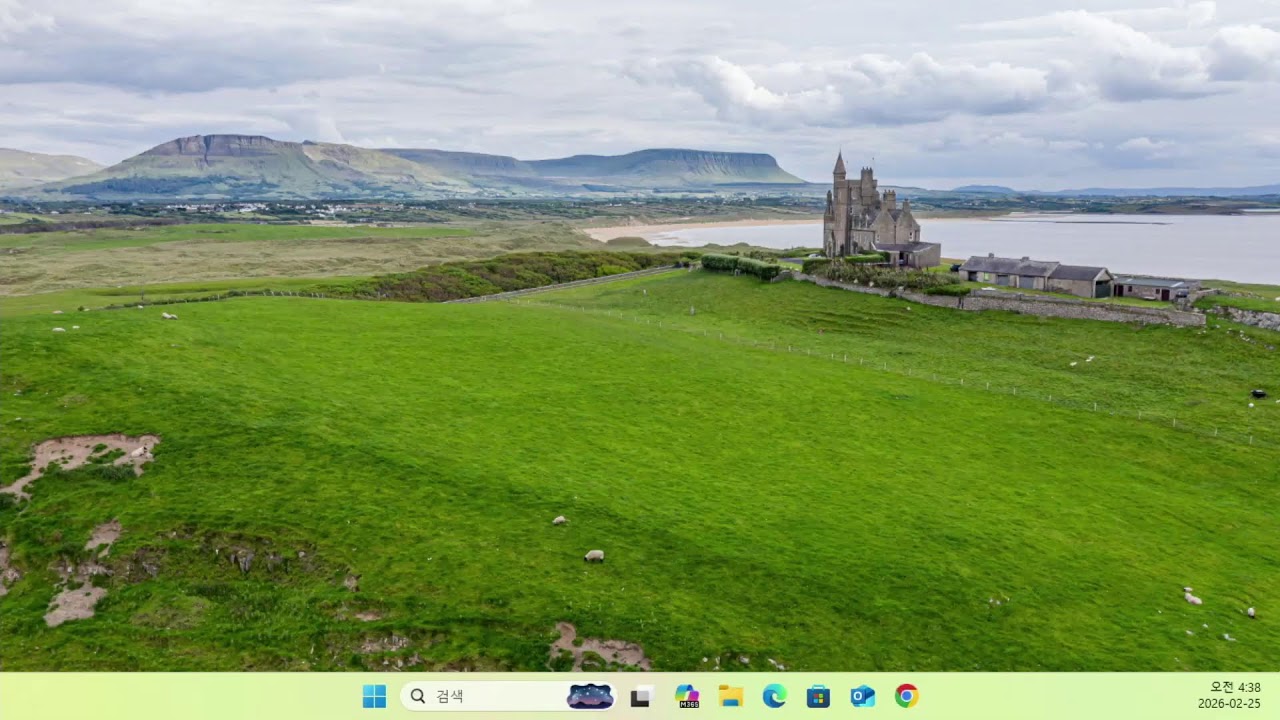Open File Explorer from the taskbar
This screenshot has width=1280, height=720.
pos(731,696)
